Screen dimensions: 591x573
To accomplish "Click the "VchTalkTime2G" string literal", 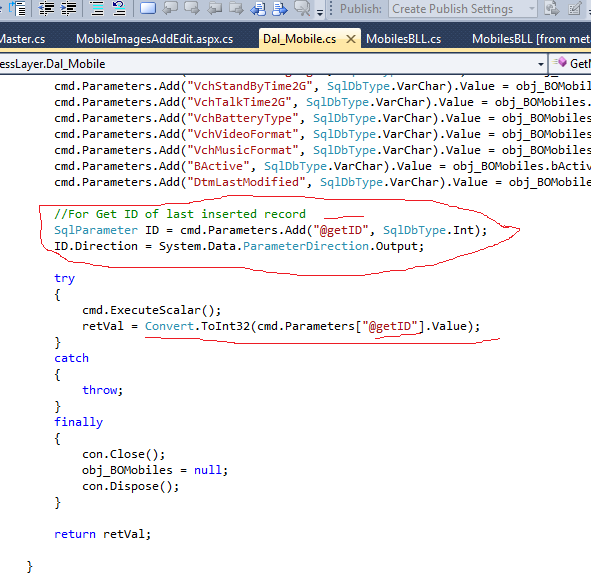I will (x=242, y=102).
